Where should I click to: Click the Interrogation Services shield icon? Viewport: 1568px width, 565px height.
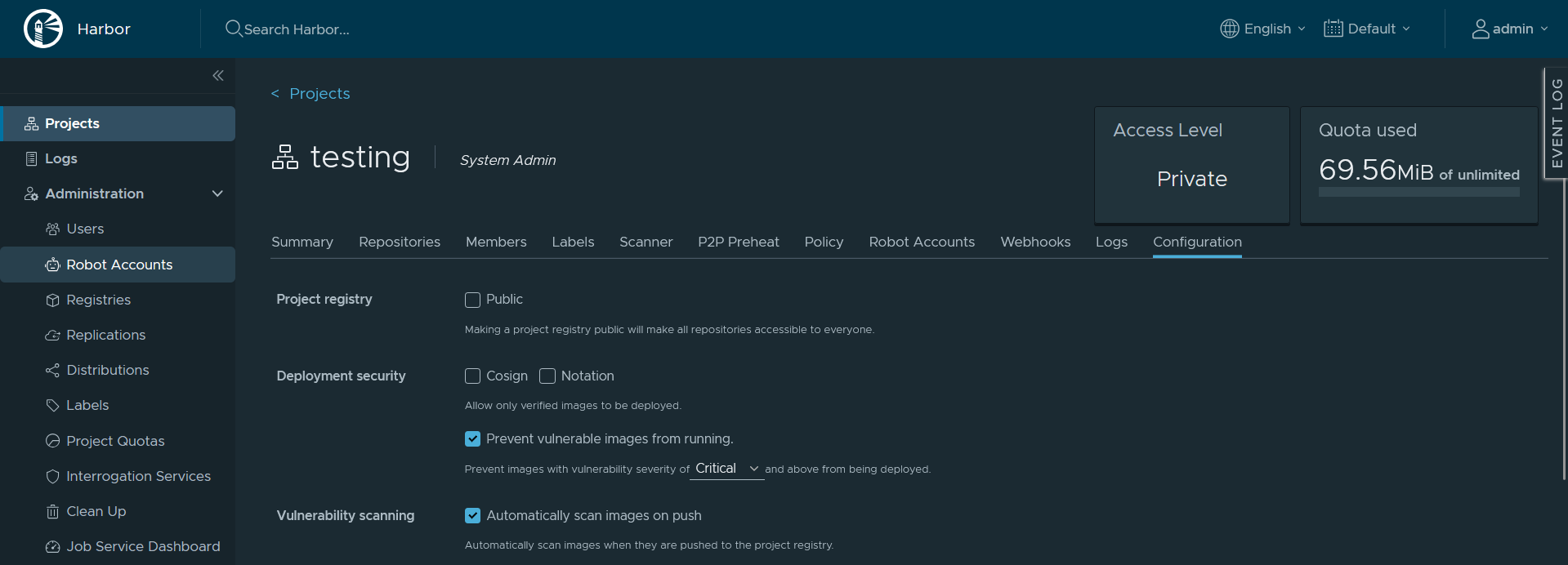click(53, 477)
